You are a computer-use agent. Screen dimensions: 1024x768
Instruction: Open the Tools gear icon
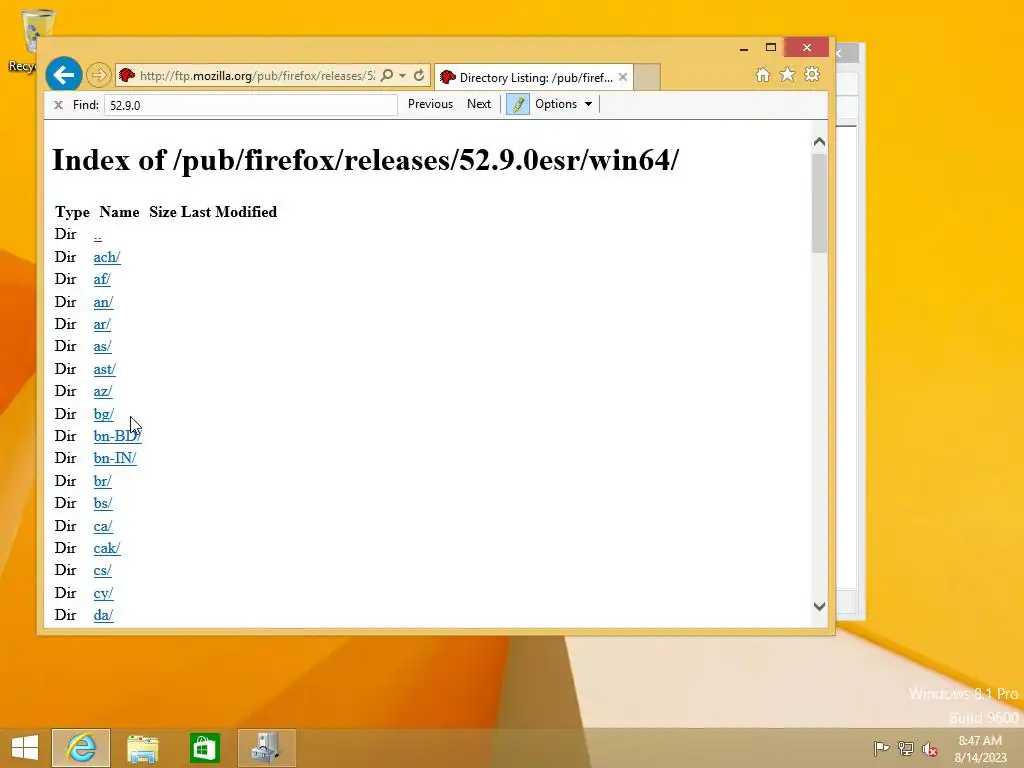(812, 75)
